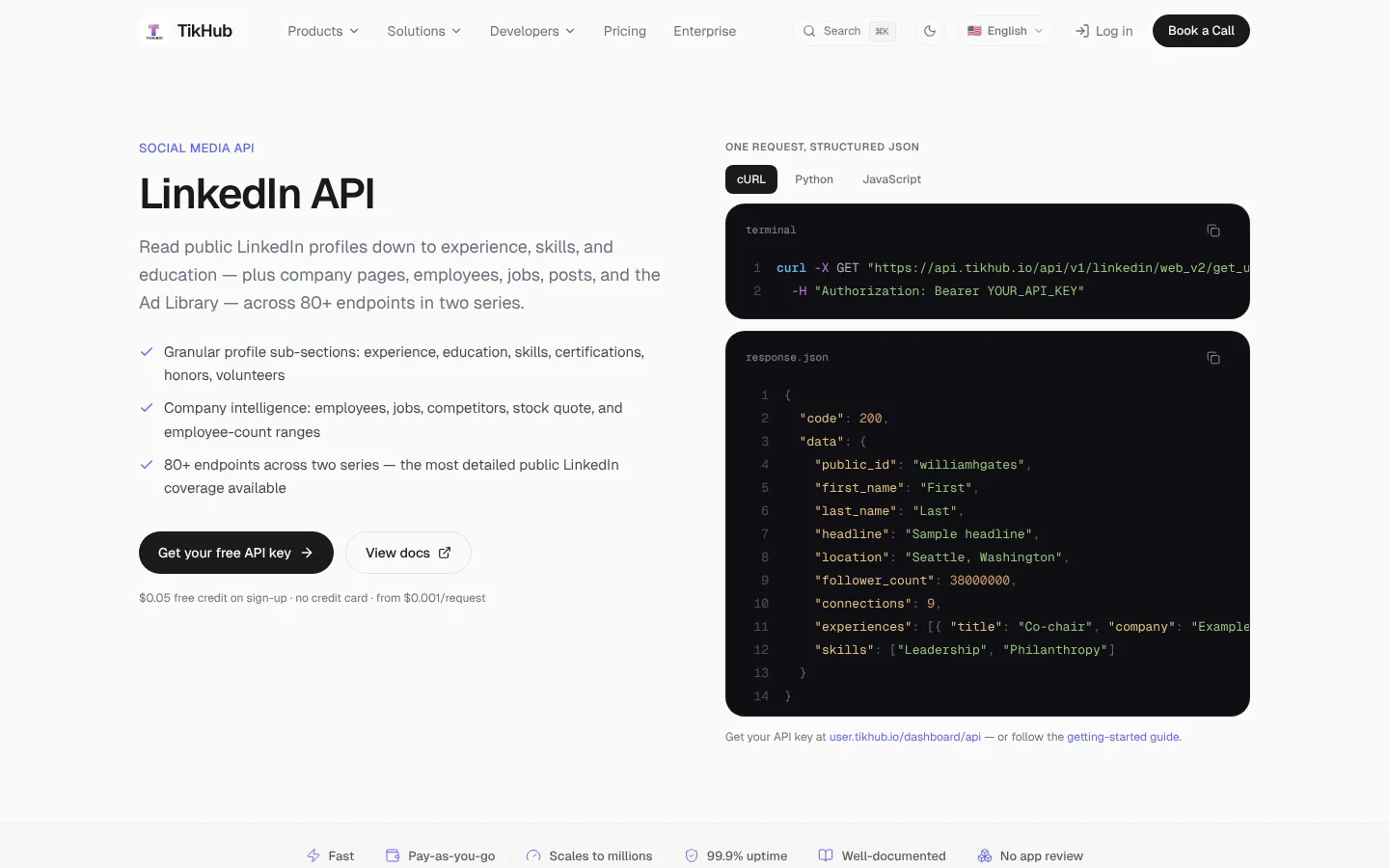Click Get your free API key
The width and height of the screenshot is (1389, 868).
(x=236, y=553)
